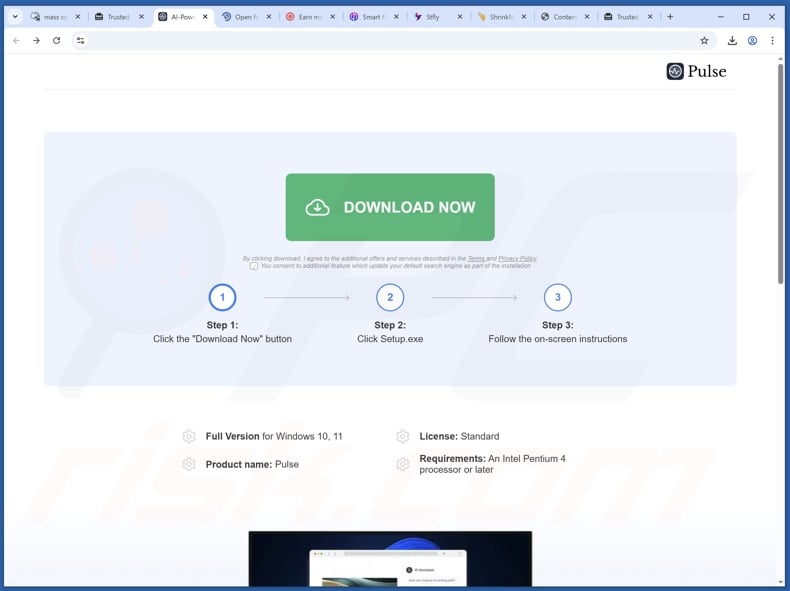The image size is (790, 591).
Task: Click the gear icon beside License
Action: pos(403,436)
